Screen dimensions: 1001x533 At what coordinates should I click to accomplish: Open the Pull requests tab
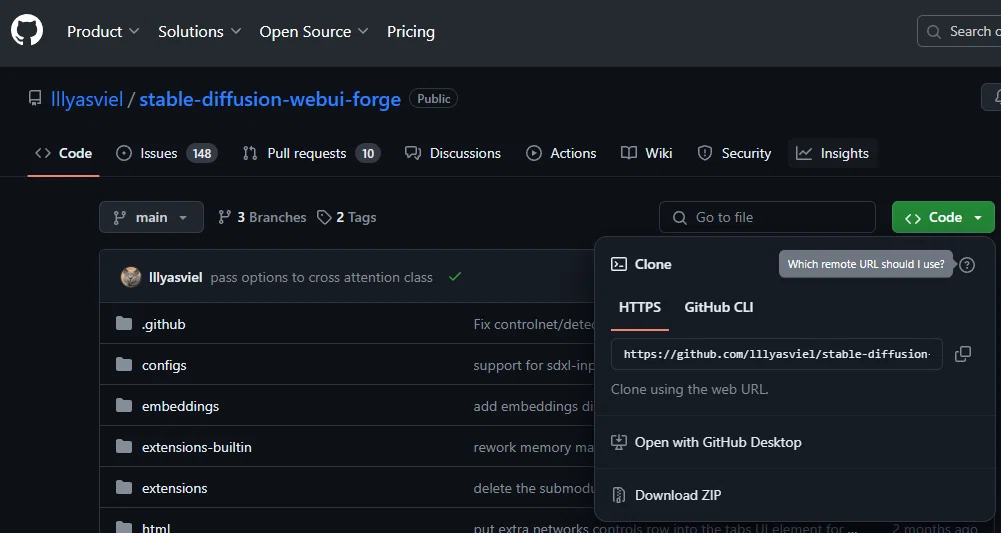(x=312, y=153)
